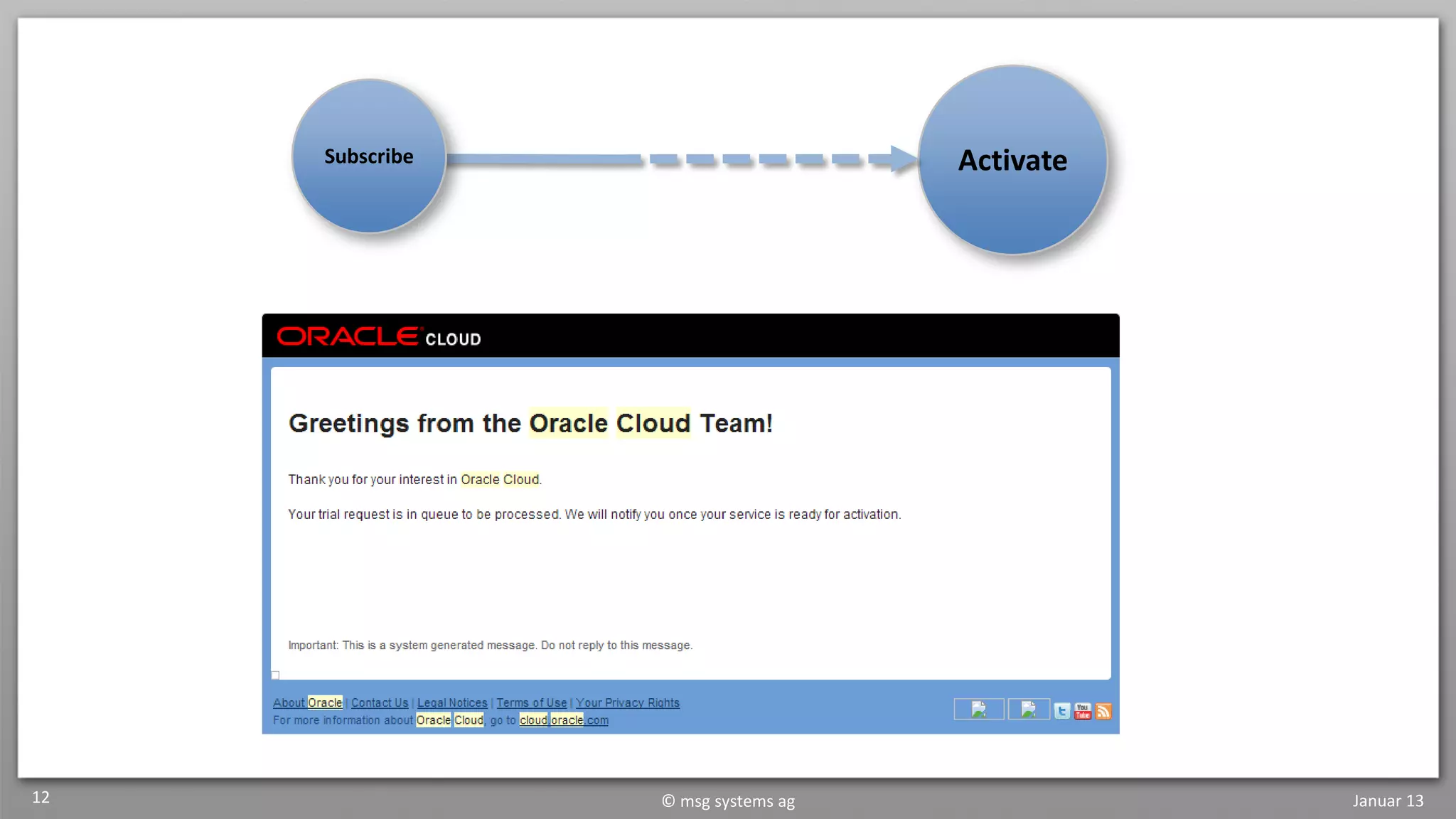Click the 'For more information about Oracle Cloud' text

378,720
